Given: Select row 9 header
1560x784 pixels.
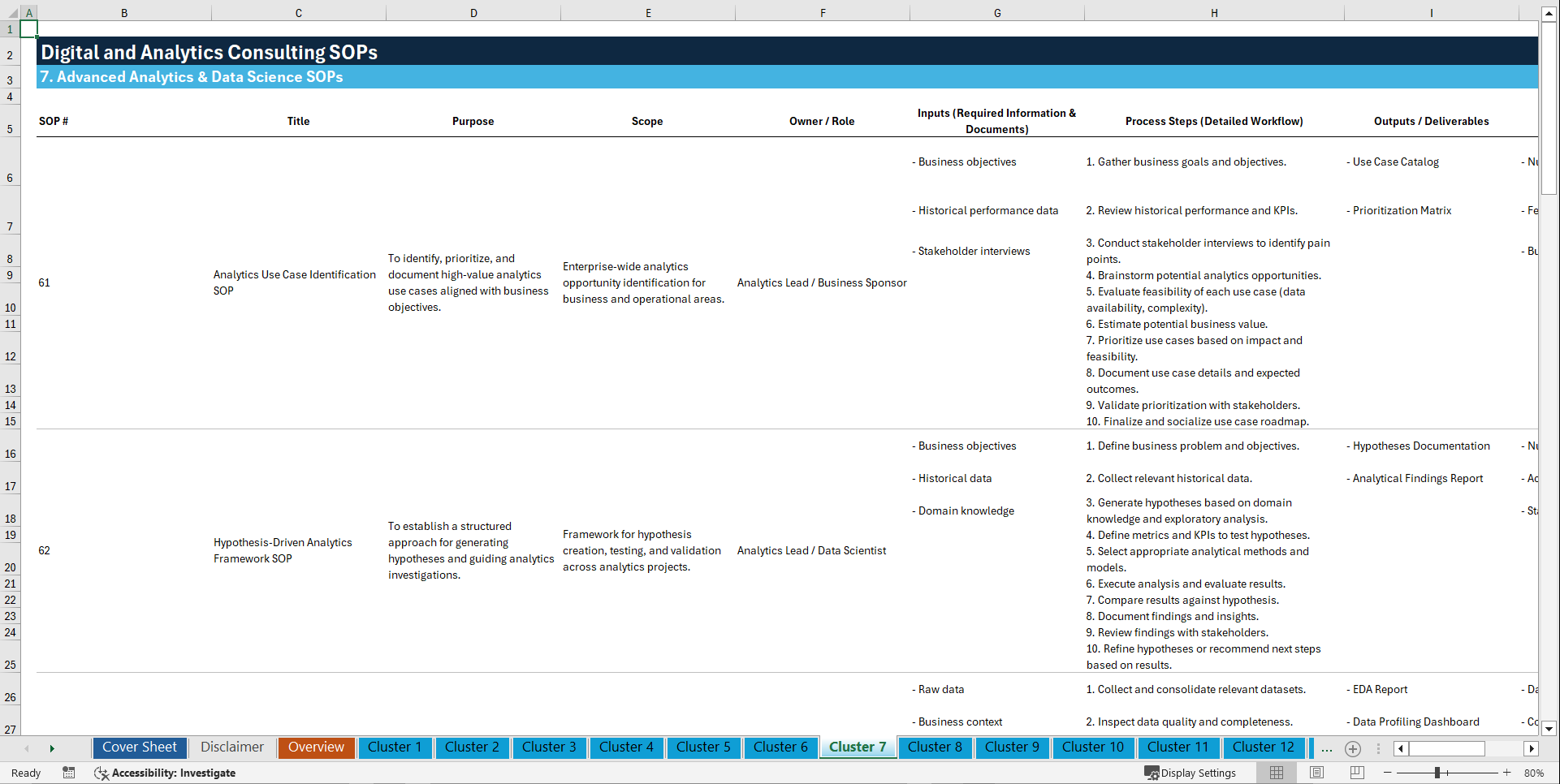Looking at the screenshot, I should (11, 275).
